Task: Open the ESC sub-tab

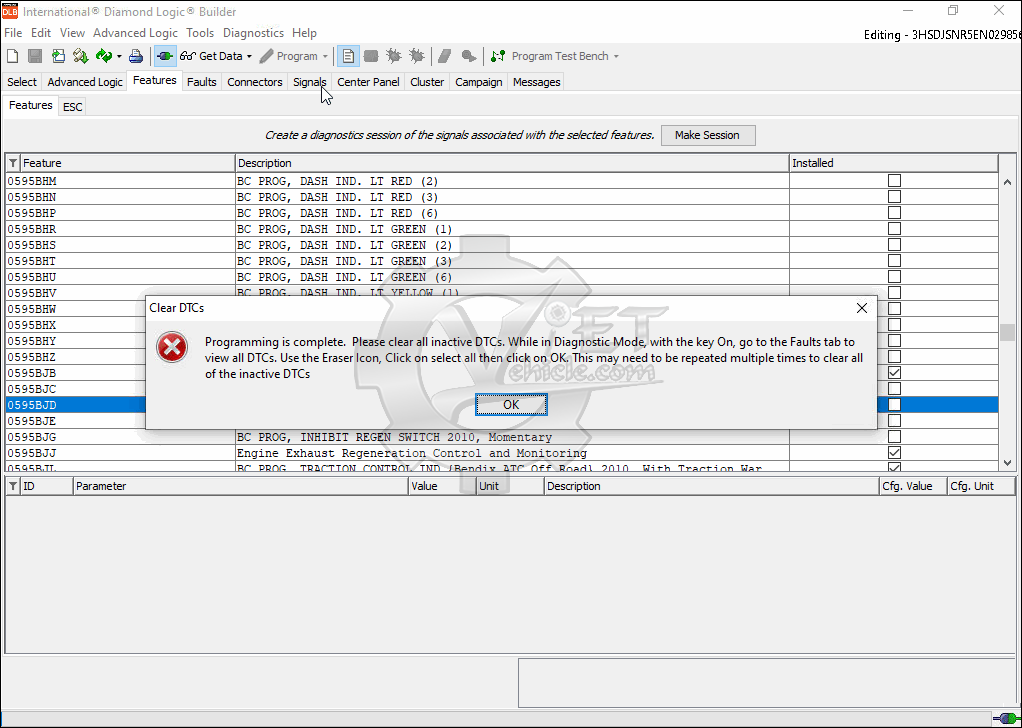Action: 72,107
